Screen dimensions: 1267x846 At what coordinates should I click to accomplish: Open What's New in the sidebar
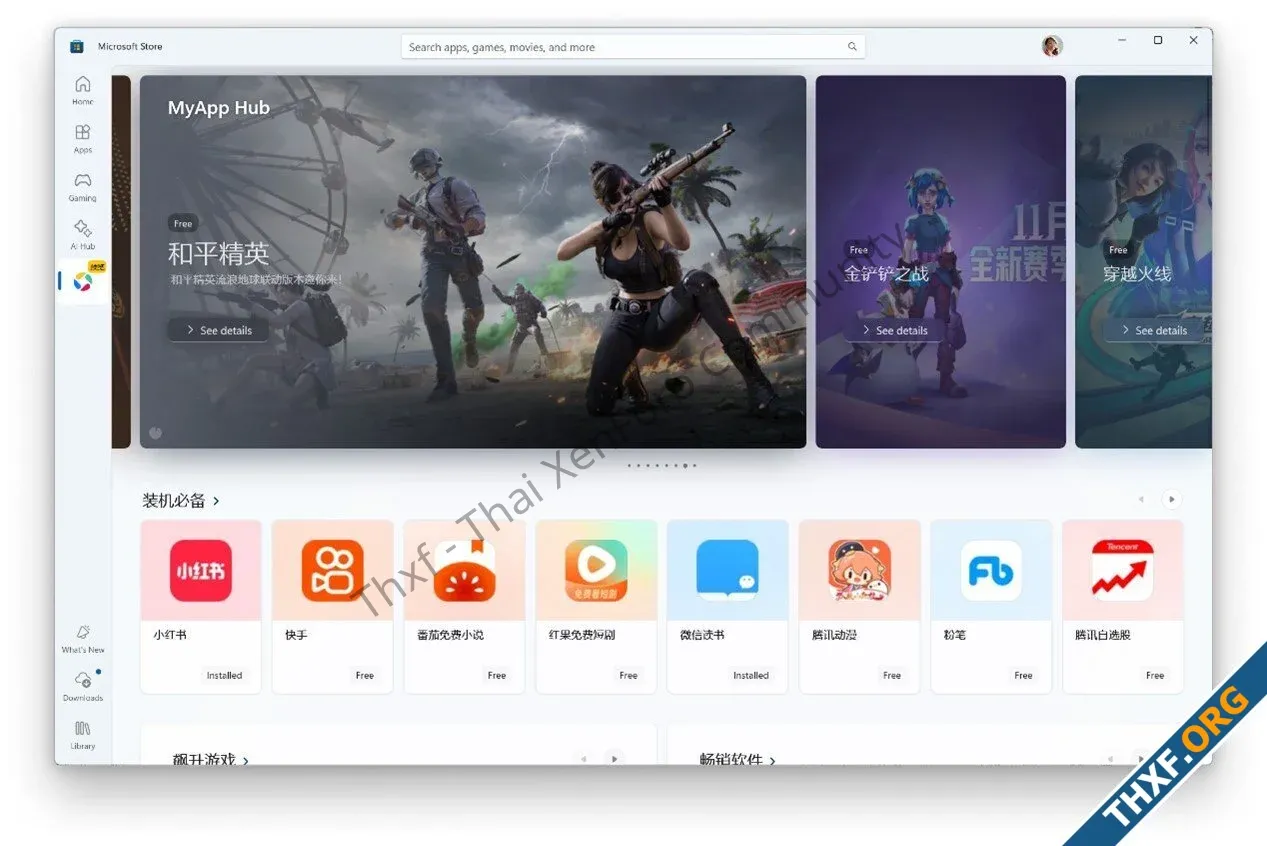[83, 638]
